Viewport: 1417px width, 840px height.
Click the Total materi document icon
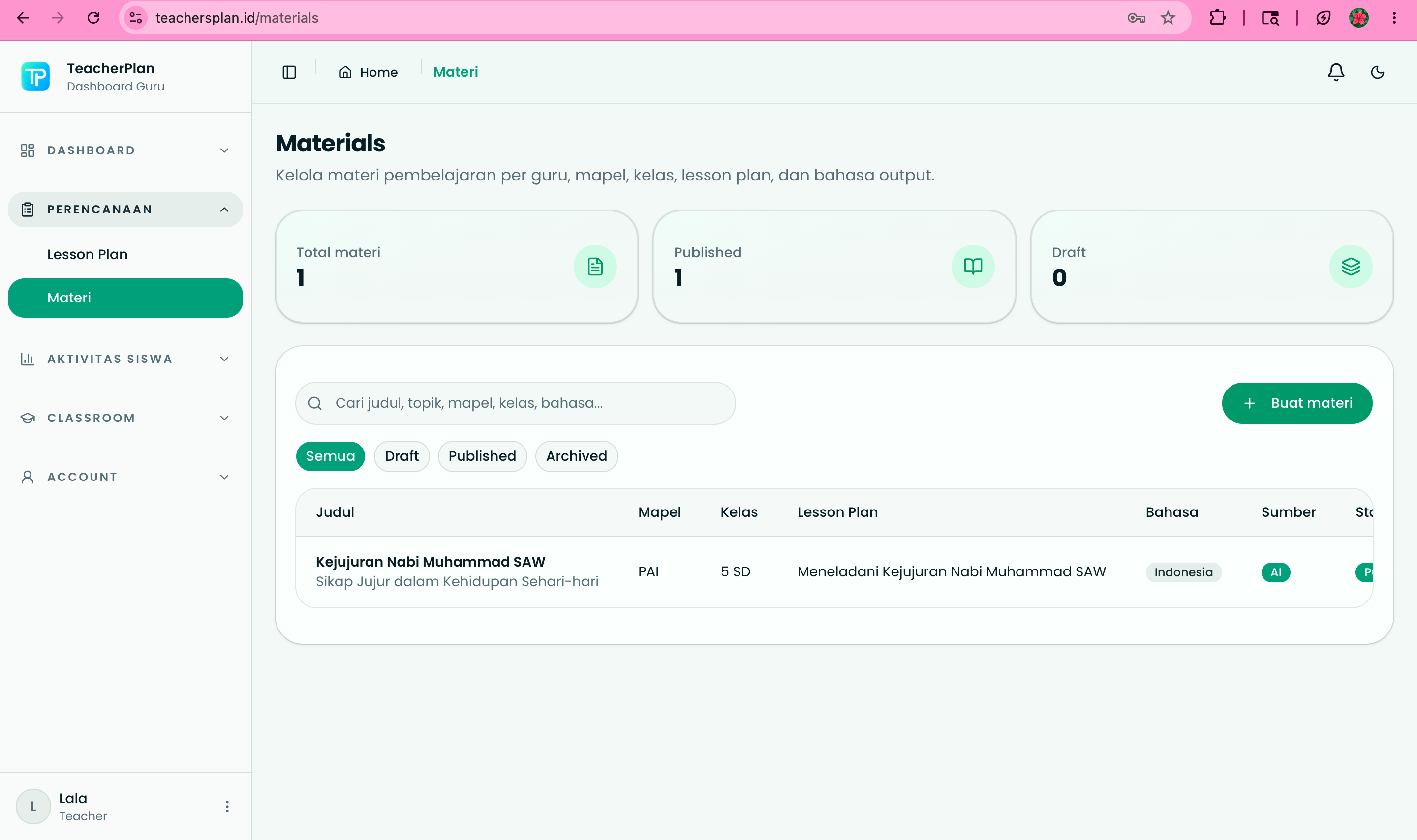pyautogui.click(x=595, y=267)
